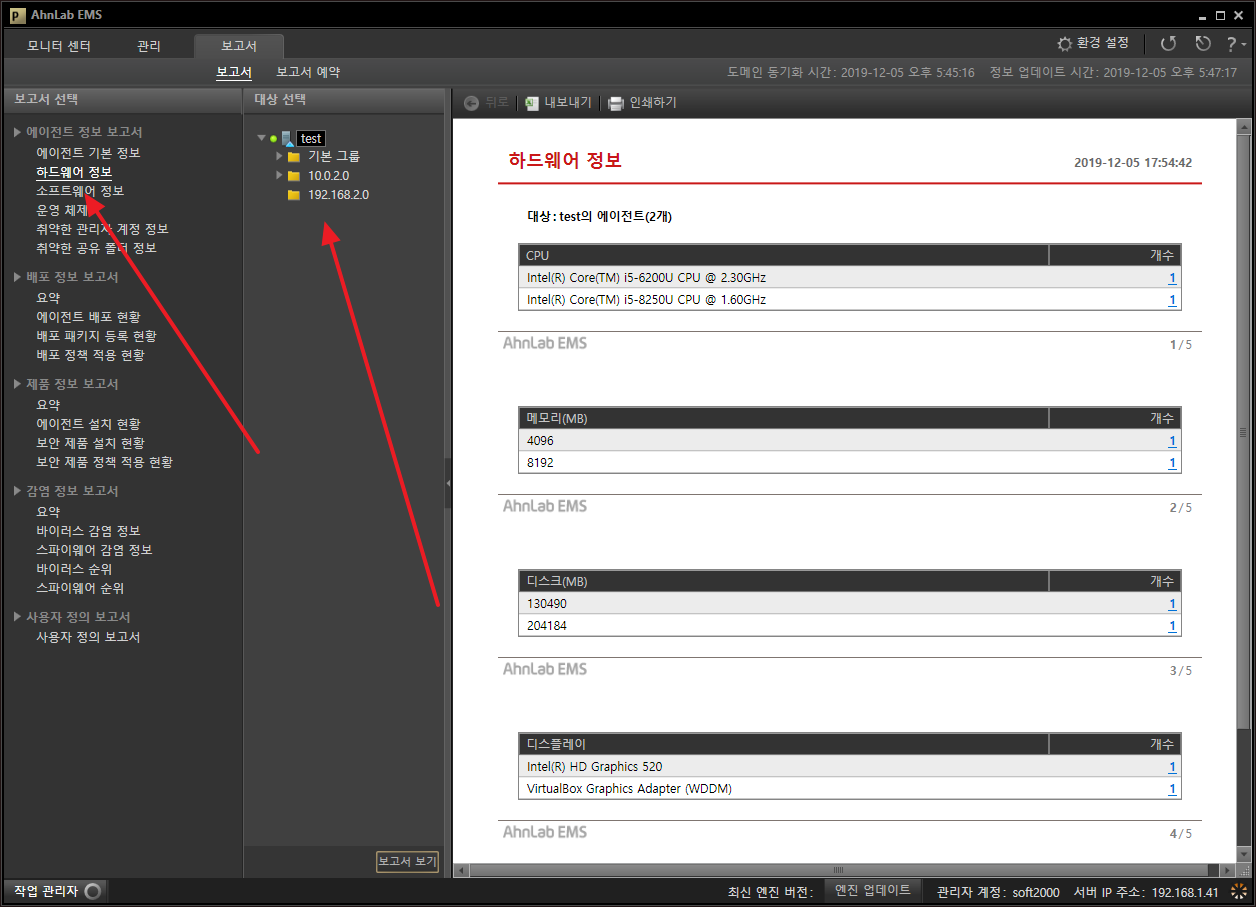This screenshot has width=1256, height=907.
Task: Click the status bar loading indicator icon
Action: point(1239,891)
